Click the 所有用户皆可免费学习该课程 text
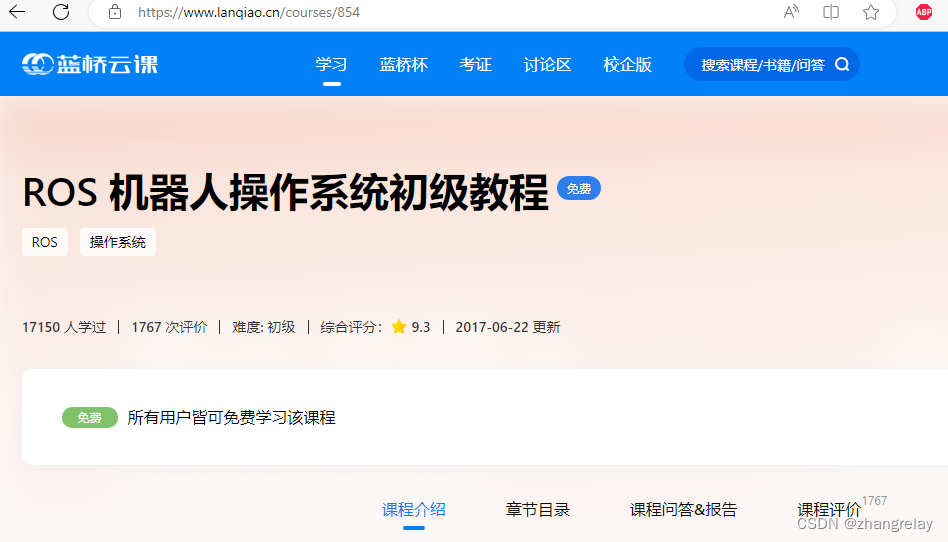This screenshot has width=948, height=542. point(231,417)
